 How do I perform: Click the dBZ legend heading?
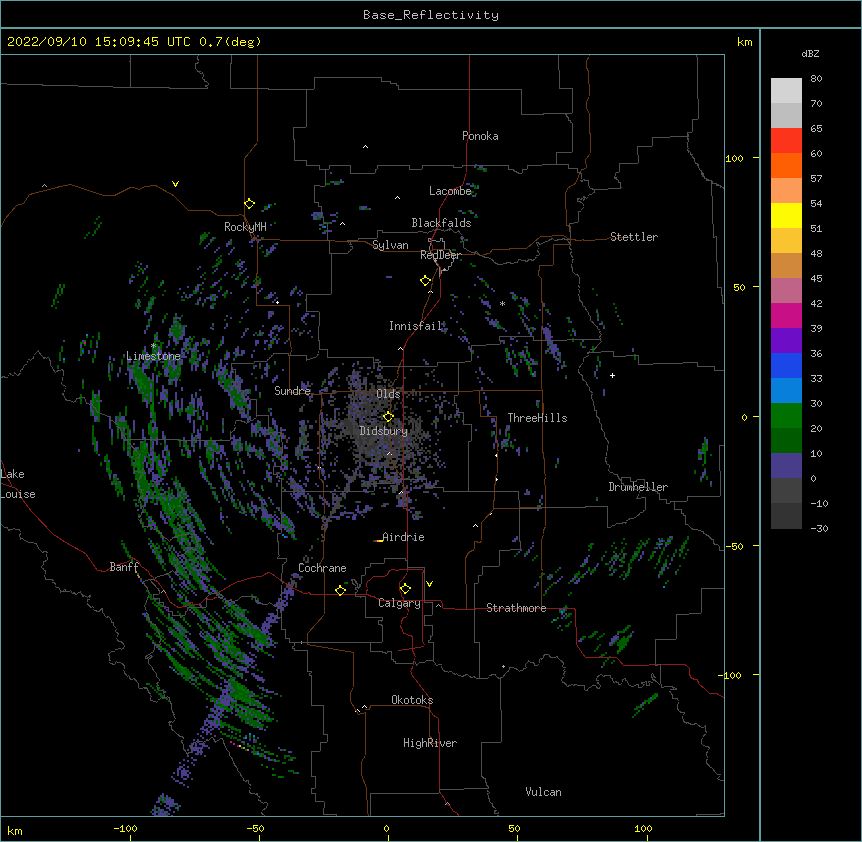click(x=810, y=53)
